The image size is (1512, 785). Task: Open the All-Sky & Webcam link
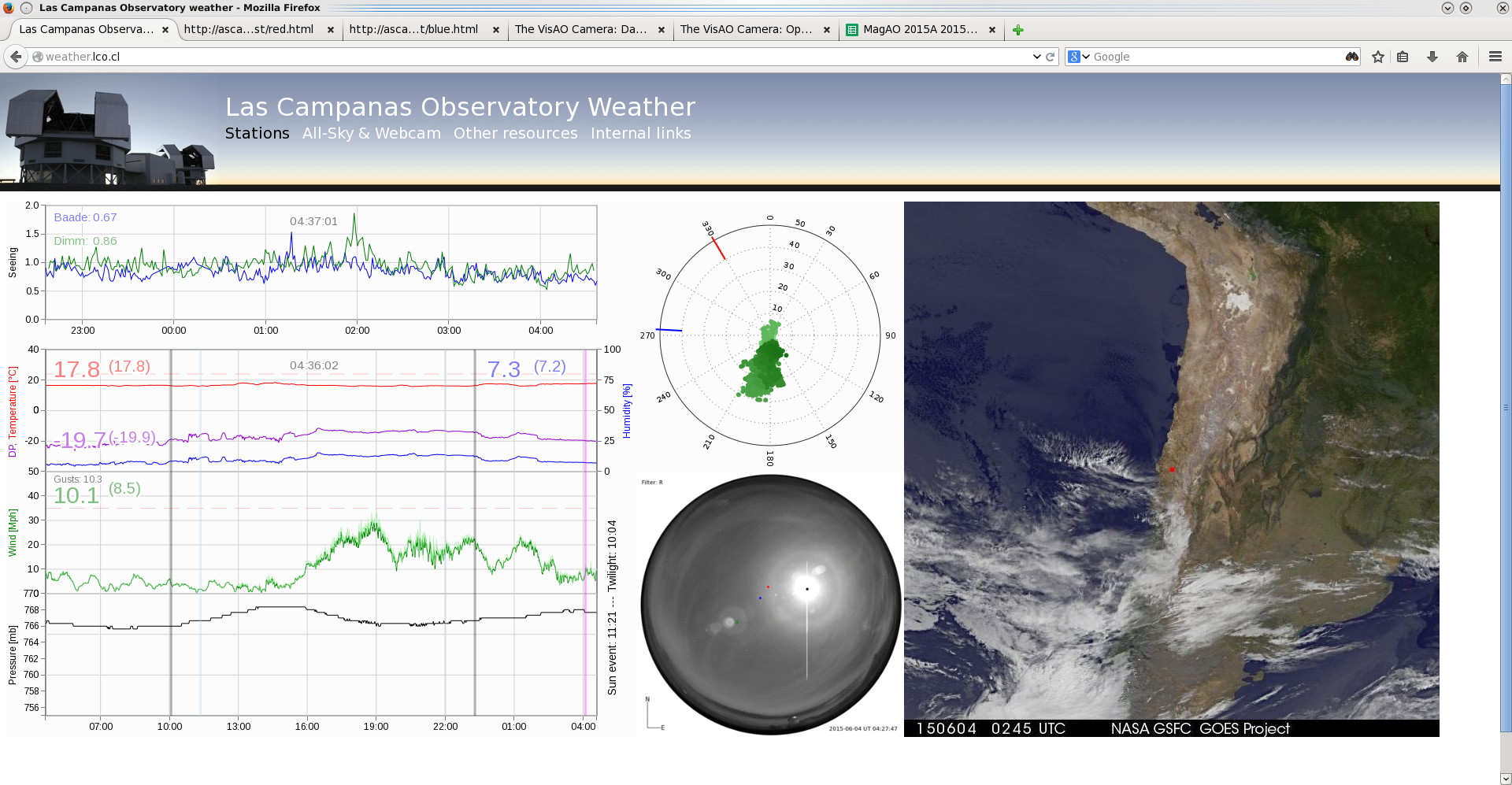coord(372,133)
